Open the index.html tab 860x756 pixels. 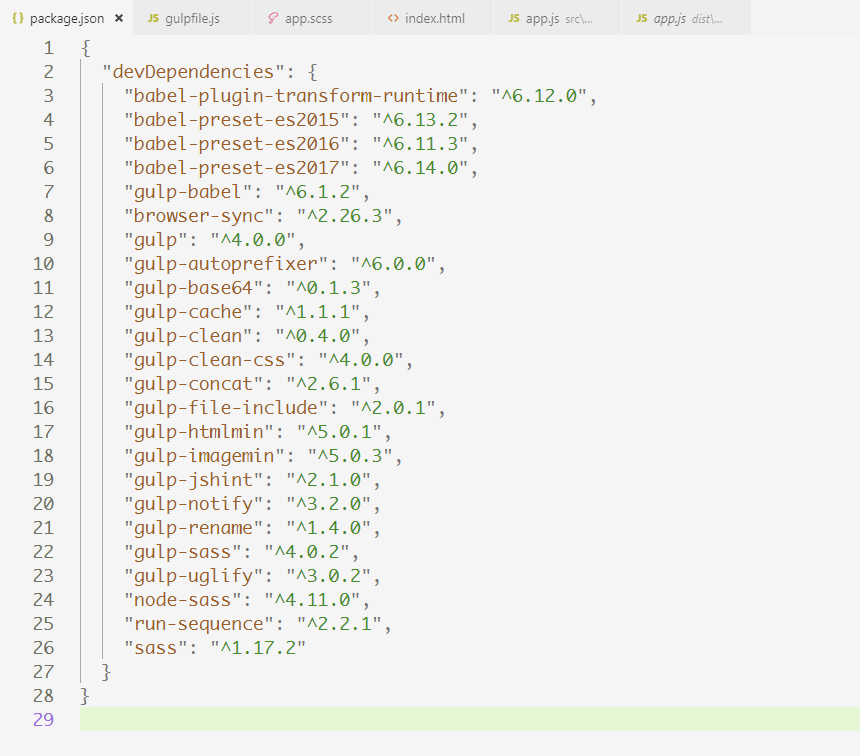pyautogui.click(x=433, y=18)
